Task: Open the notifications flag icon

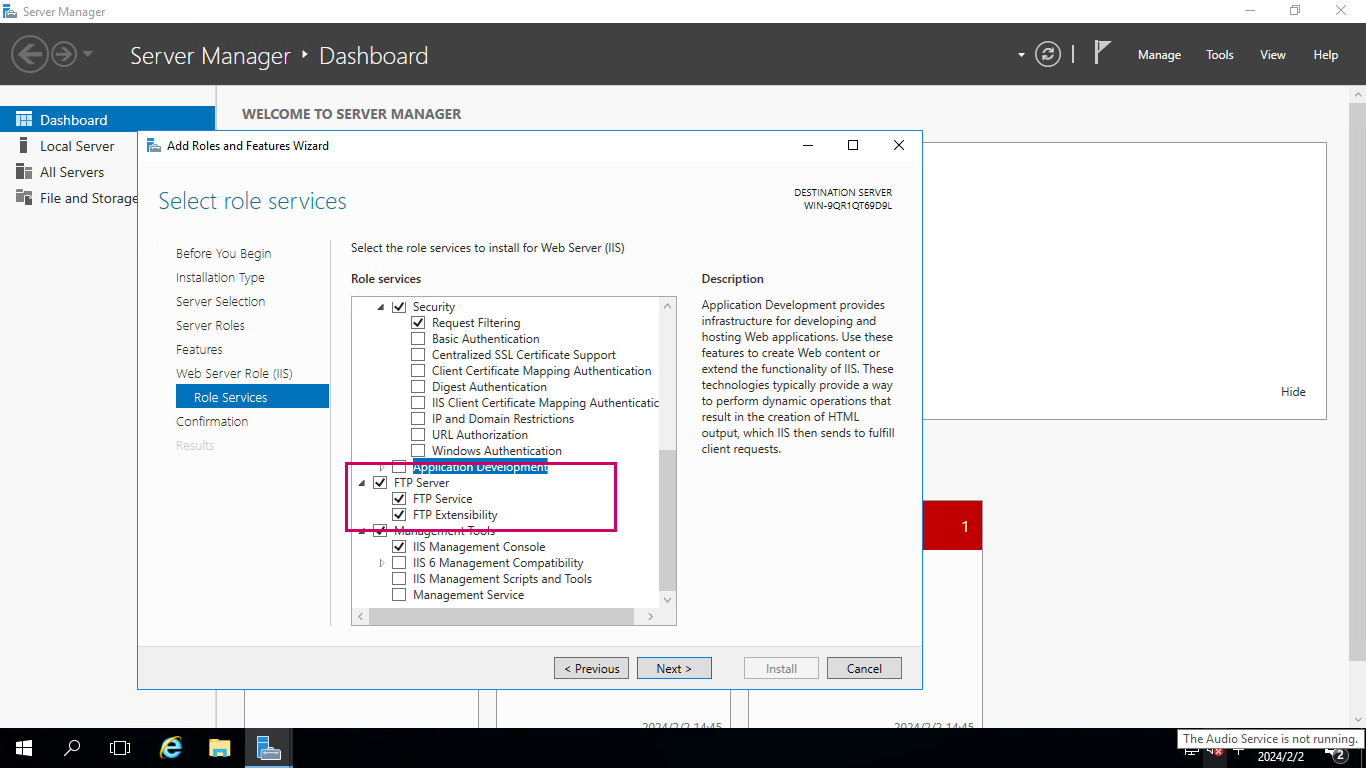Action: coord(1102,53)
